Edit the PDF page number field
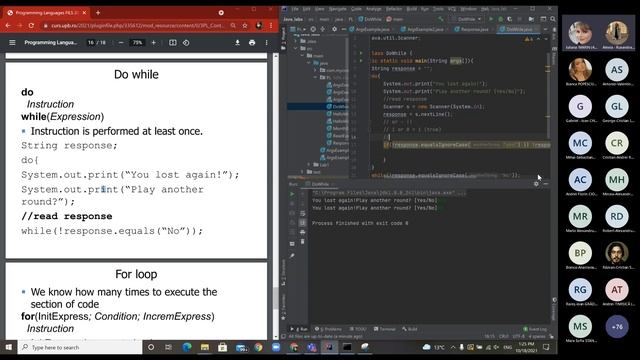This screenshot has width=640, height=360. tap(91, 42)
